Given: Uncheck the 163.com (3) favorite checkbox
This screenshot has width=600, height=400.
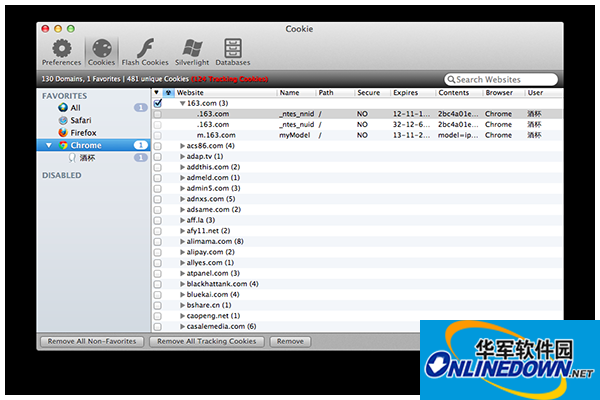Looking at the screenshot, I should pos(158,103).
